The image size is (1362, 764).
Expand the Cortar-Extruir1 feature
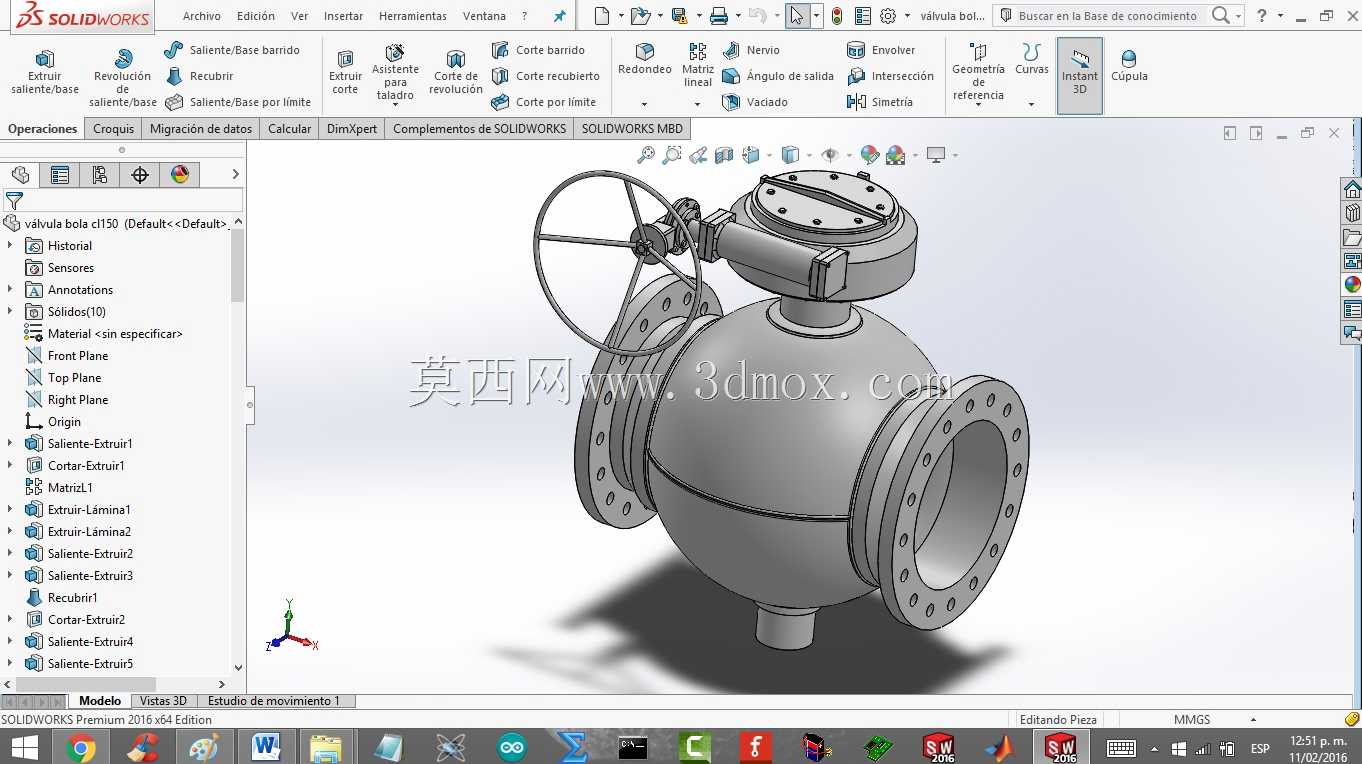click(10, 466)
